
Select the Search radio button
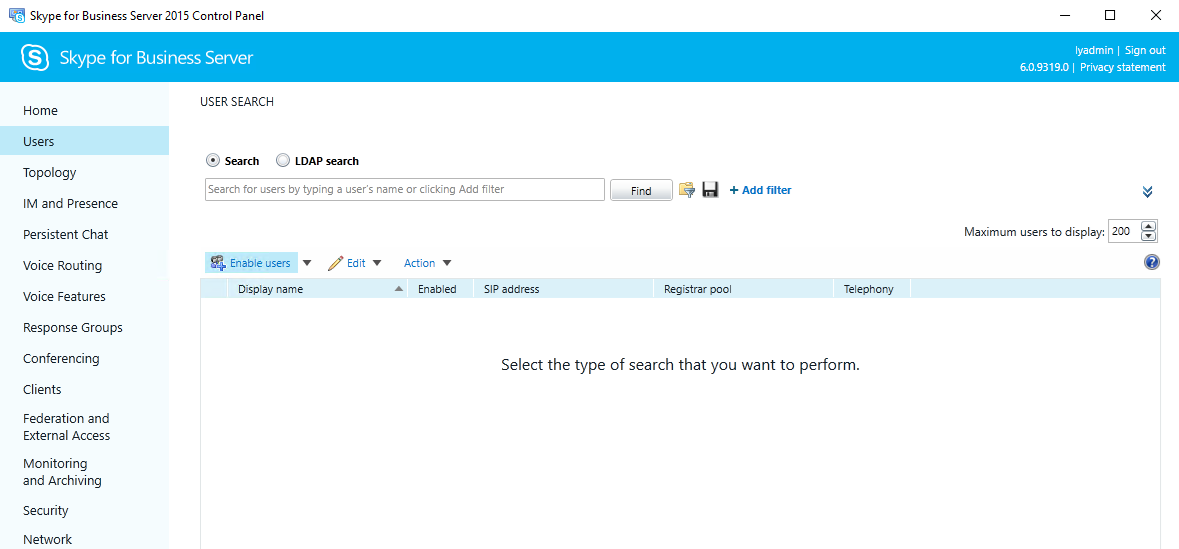213,160
